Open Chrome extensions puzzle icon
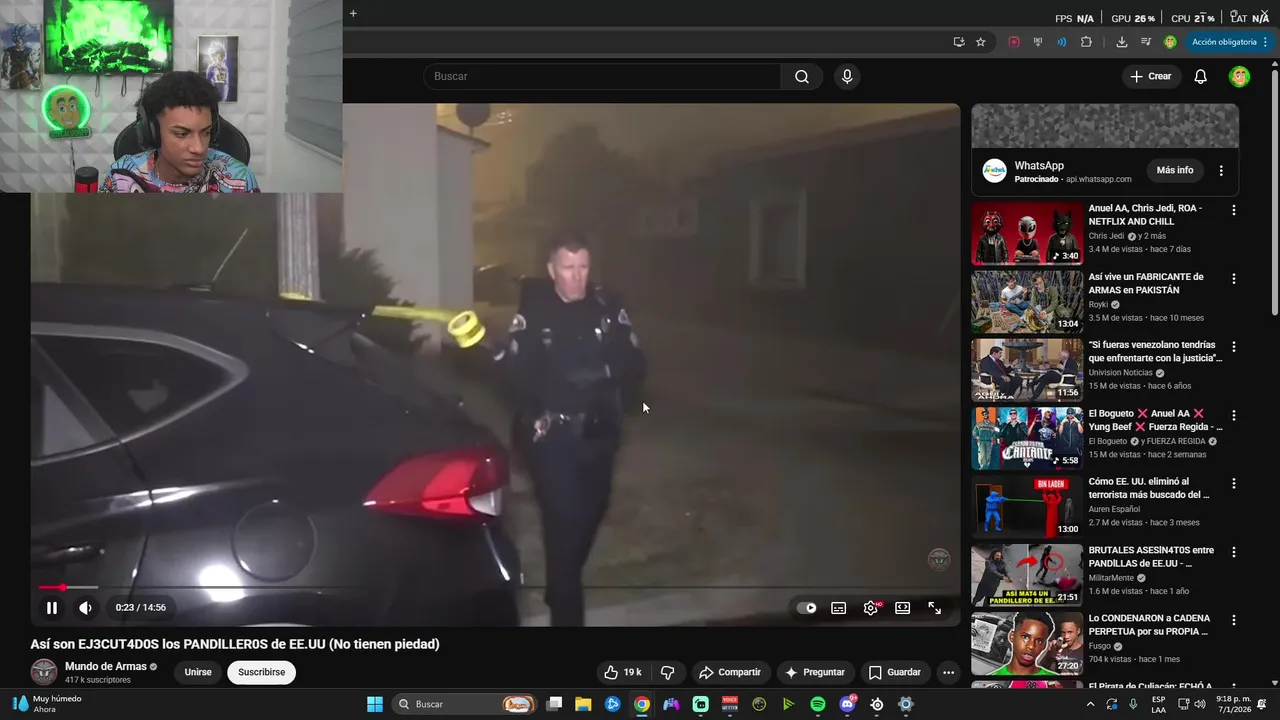The width and height of the screenshot is (1280, 720). pos(1086,42)
